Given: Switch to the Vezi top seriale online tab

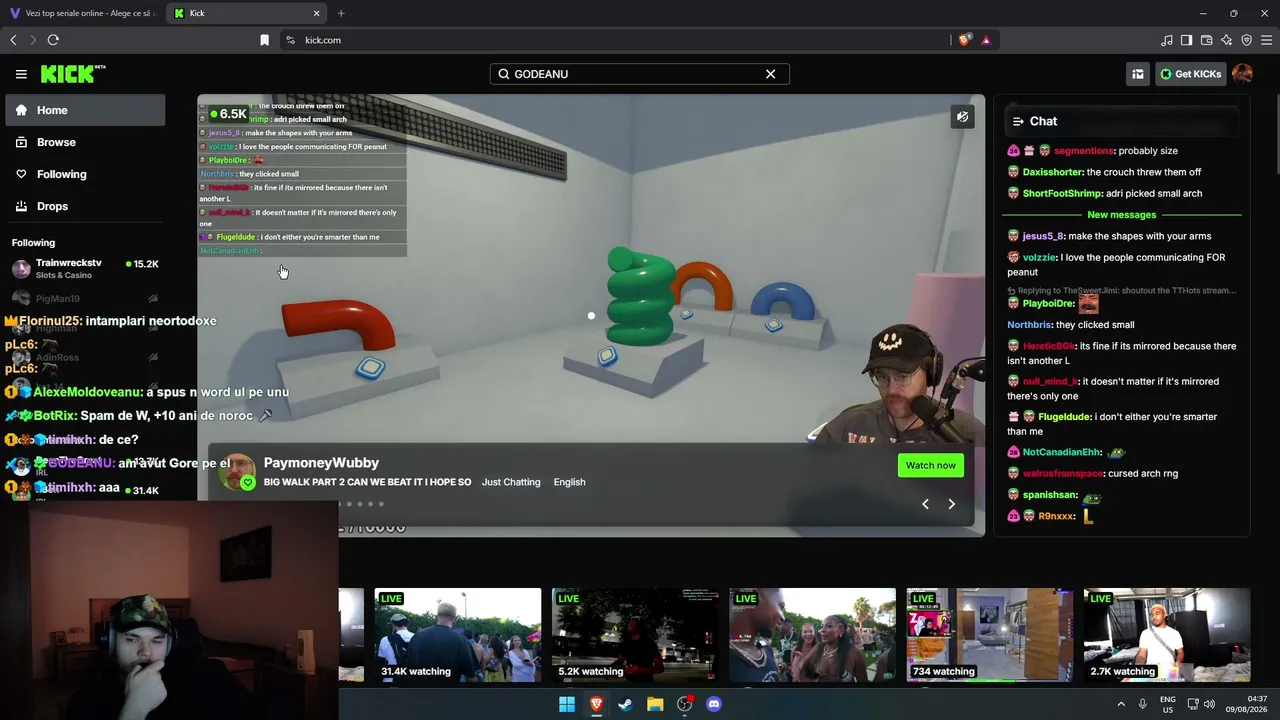Looking at the screenshot, I should (x=82, y=13).
